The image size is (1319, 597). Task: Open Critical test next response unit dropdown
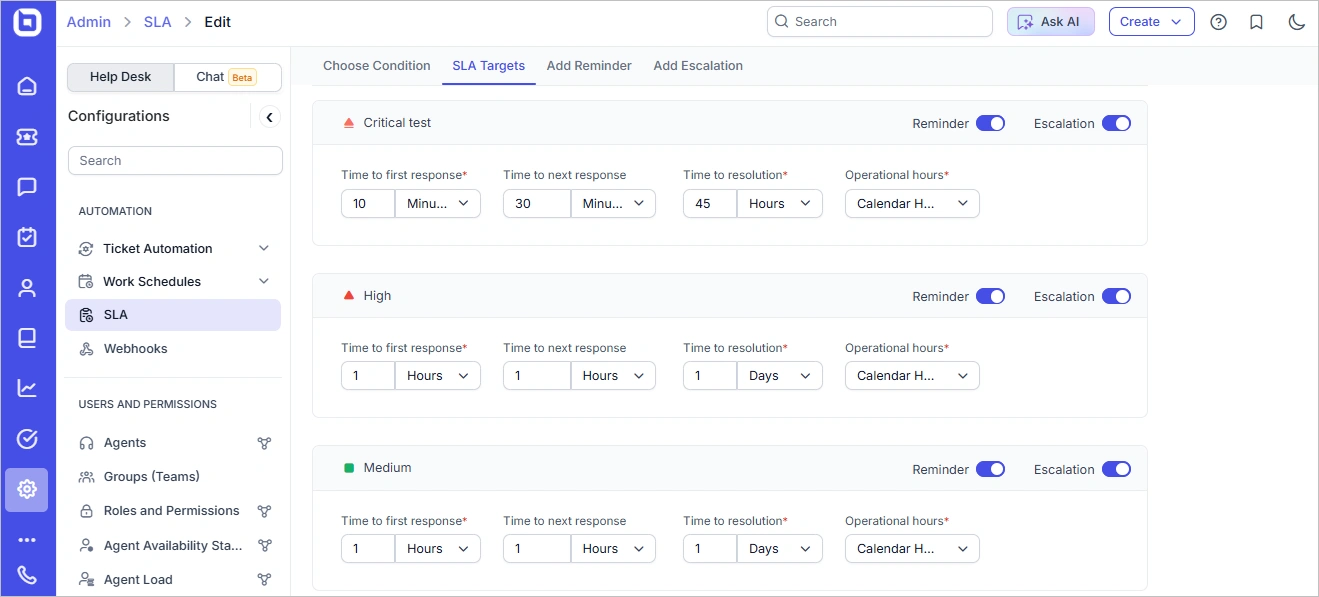coord(613,203)
